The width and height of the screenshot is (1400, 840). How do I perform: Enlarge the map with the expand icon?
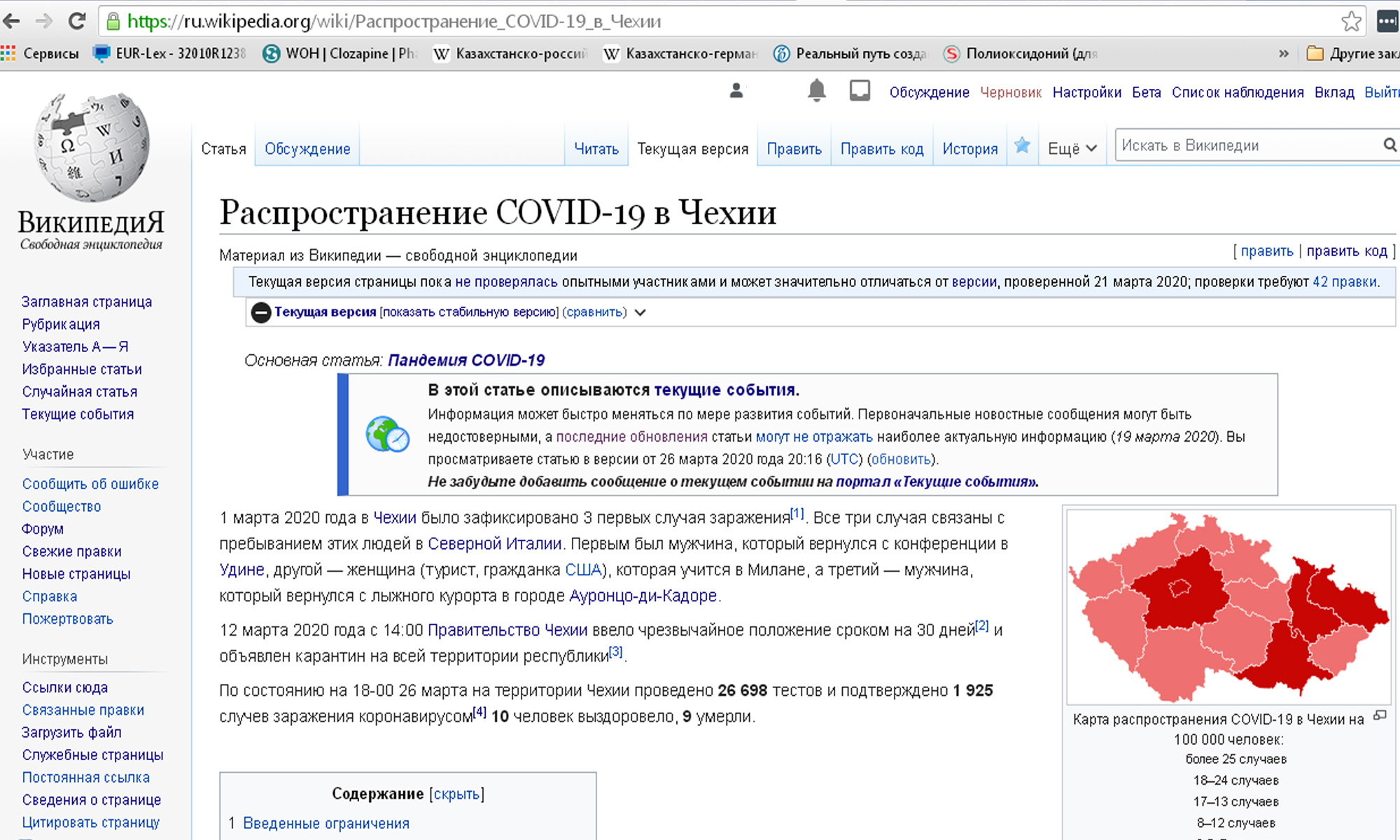1380,715
